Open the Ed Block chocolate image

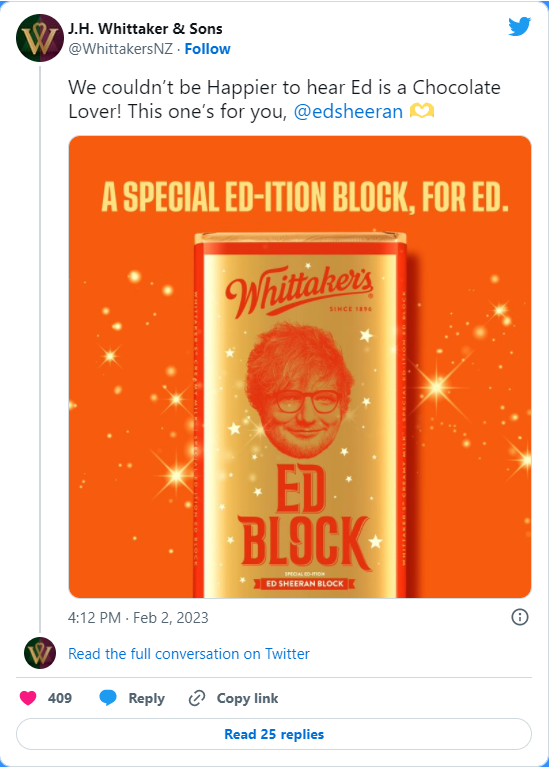point(300,367)
